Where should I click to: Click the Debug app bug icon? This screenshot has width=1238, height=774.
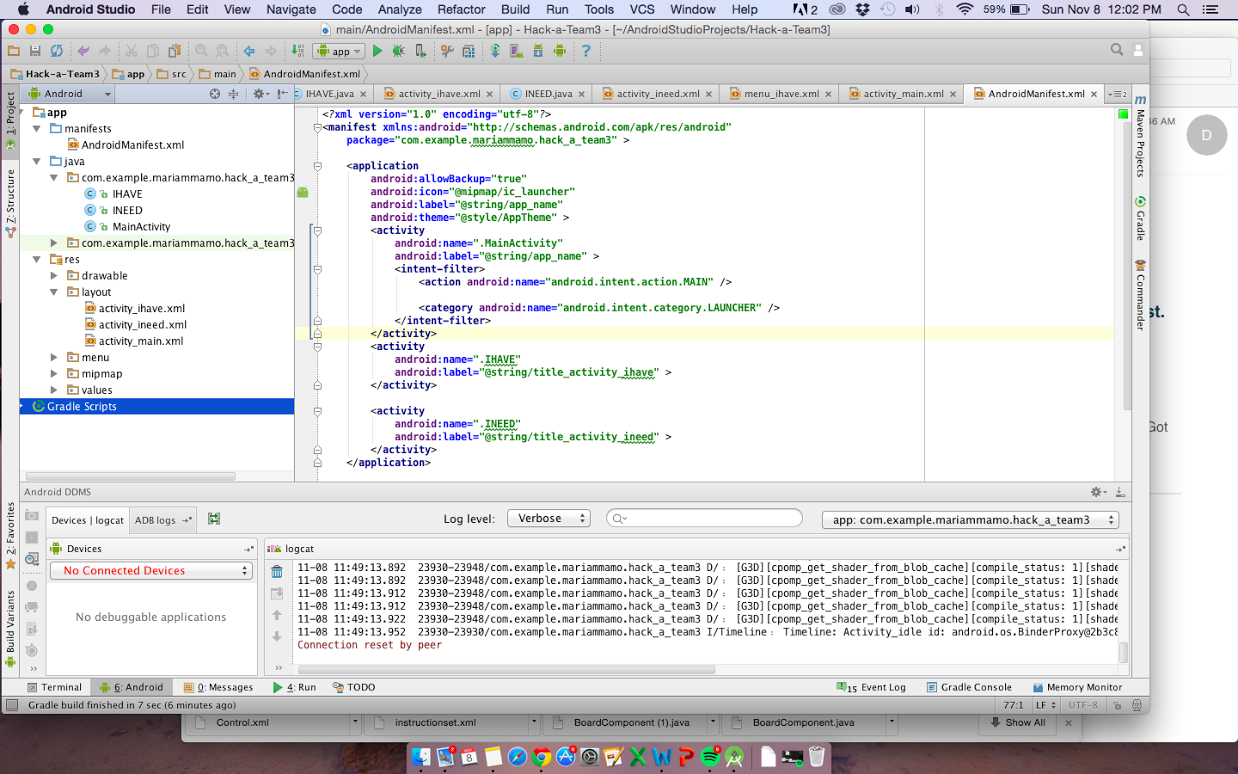pyautogui.click(x=399, y=51)
